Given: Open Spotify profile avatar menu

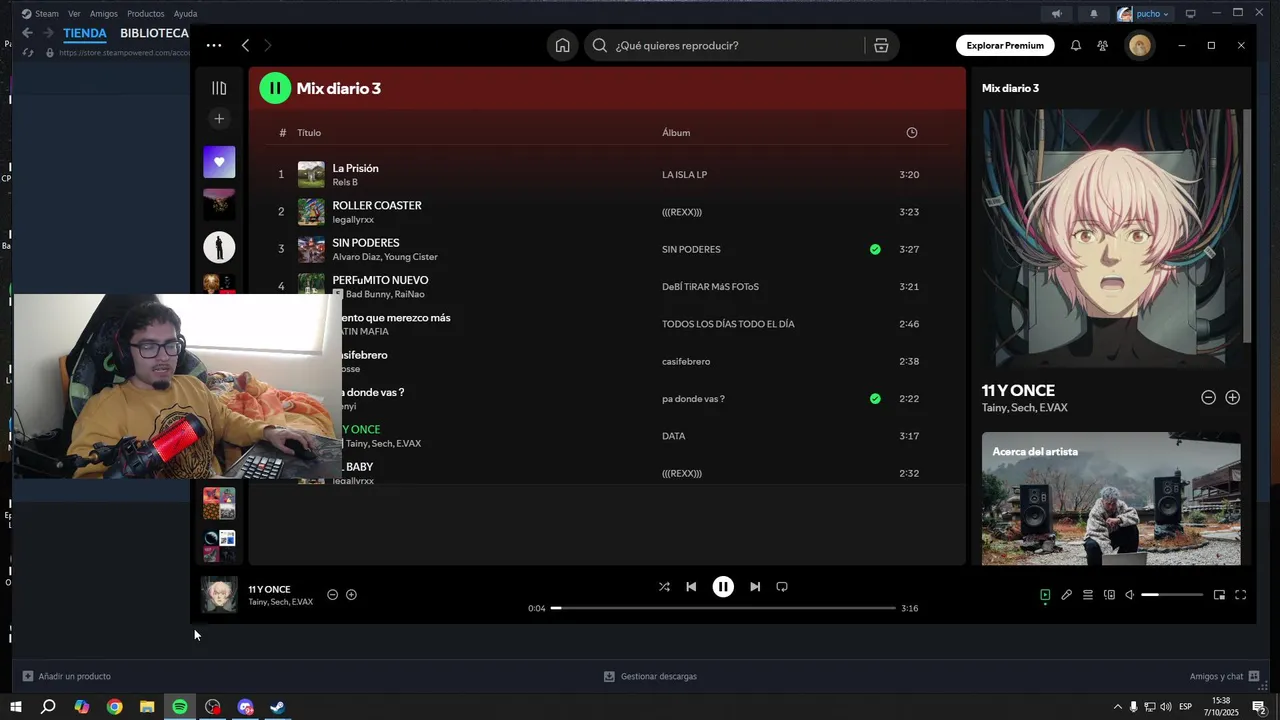Looking at the screenshot, I should (1140, 45).
